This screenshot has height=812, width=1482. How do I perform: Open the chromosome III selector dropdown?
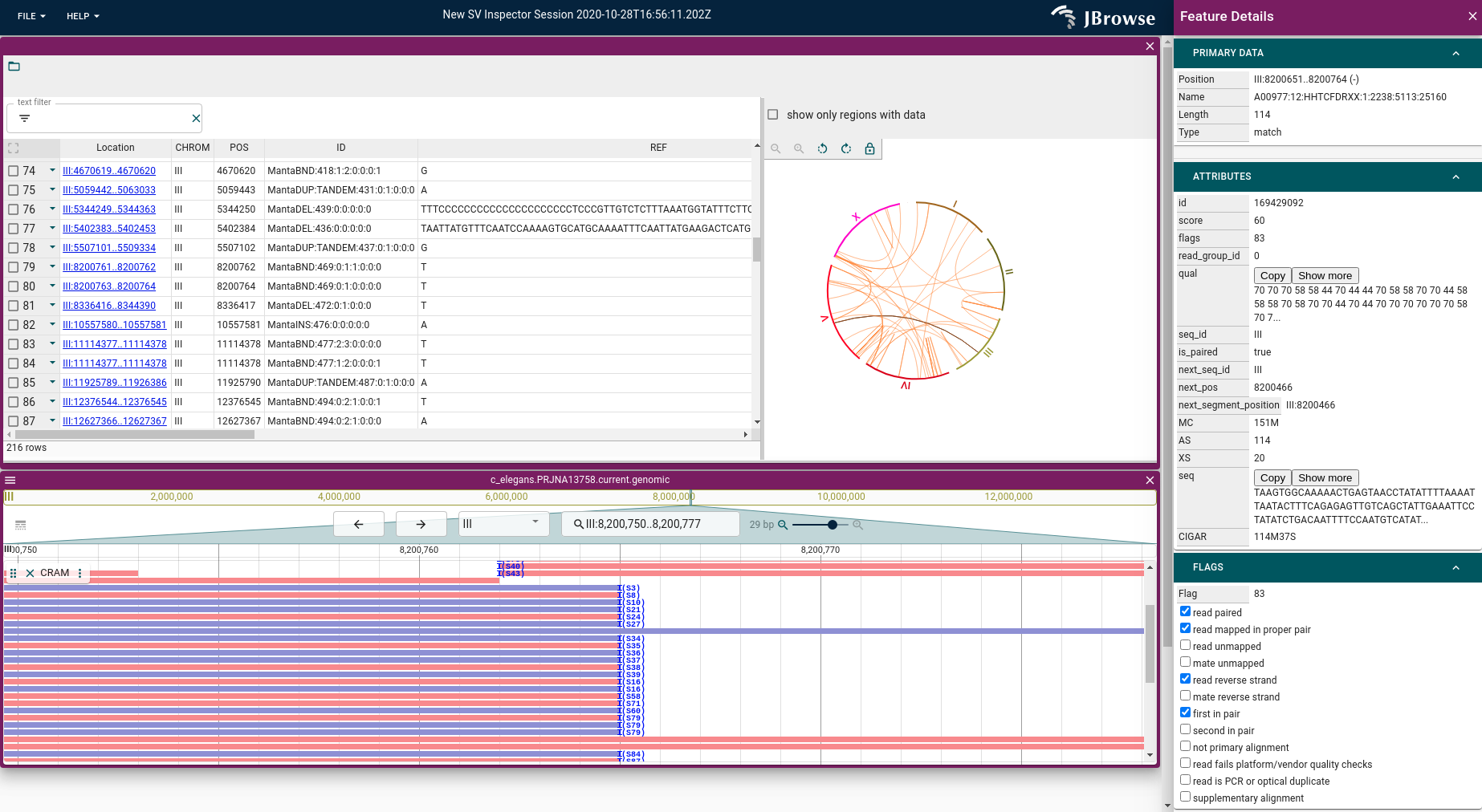(x=503, y=524)
